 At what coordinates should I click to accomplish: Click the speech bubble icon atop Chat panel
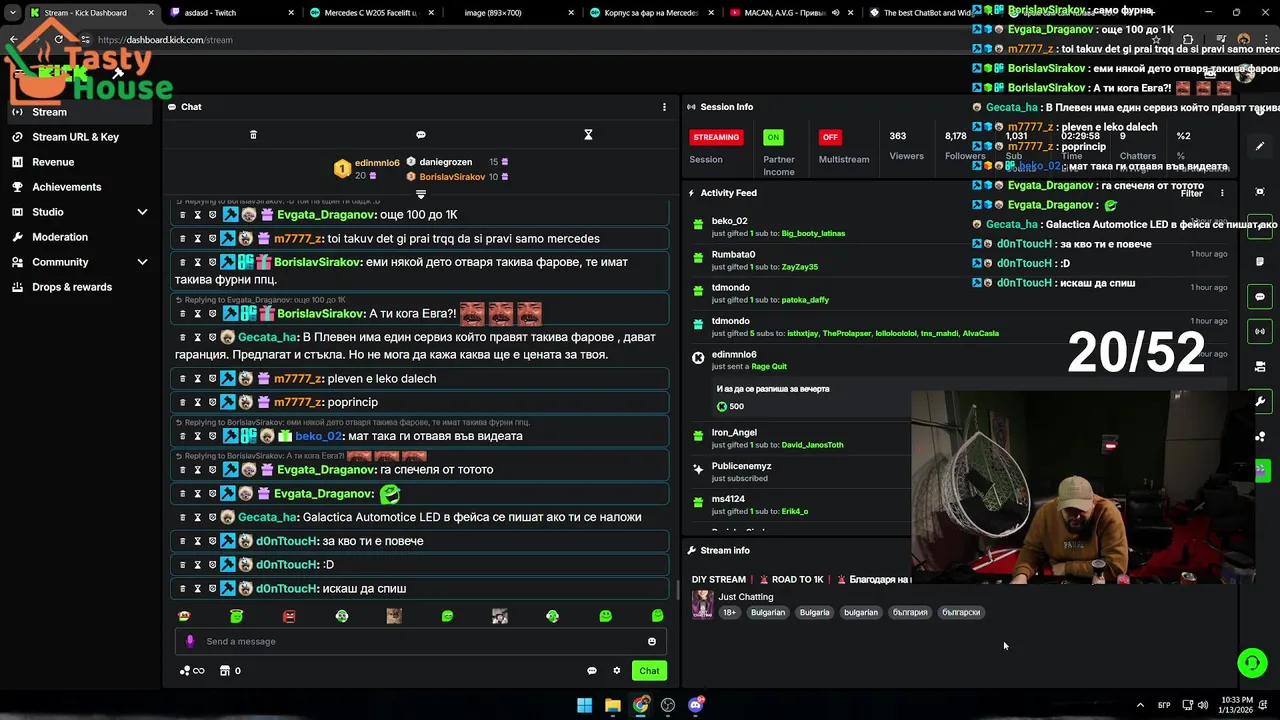[x=421, y=135]
